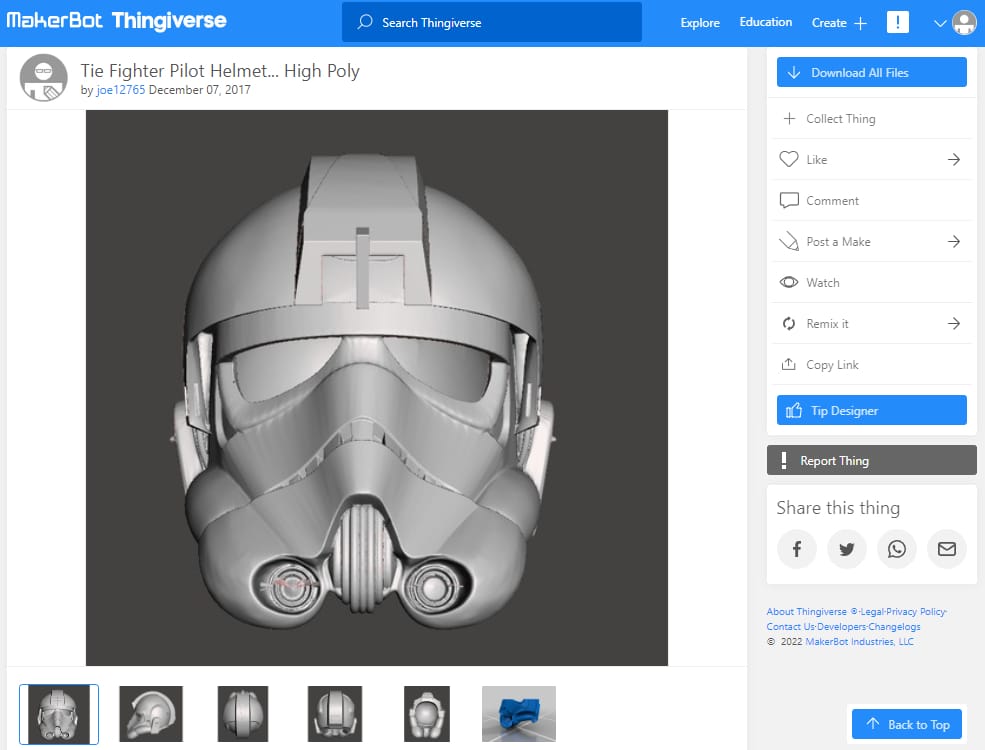Click the December 07, 2017 date
985x750 pixels.
click(200, 90)
